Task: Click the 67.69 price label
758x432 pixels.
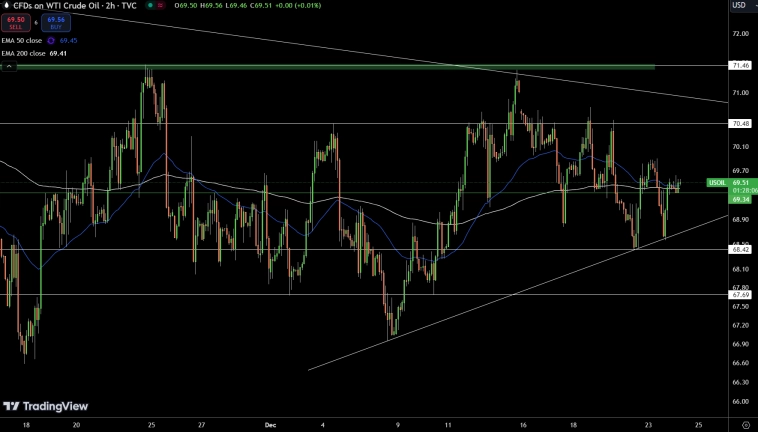Action: [741, 295]
